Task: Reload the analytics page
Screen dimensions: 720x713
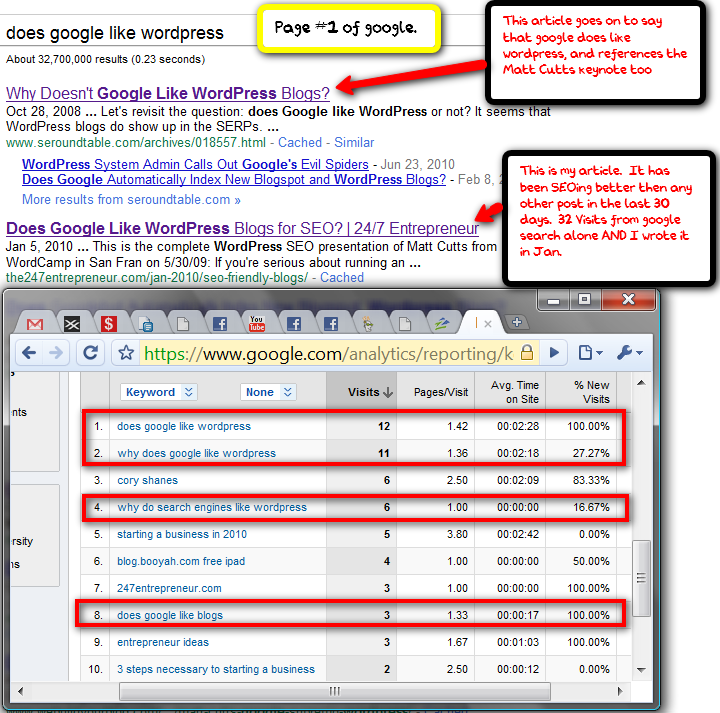Action: click(x=90, y=353)
